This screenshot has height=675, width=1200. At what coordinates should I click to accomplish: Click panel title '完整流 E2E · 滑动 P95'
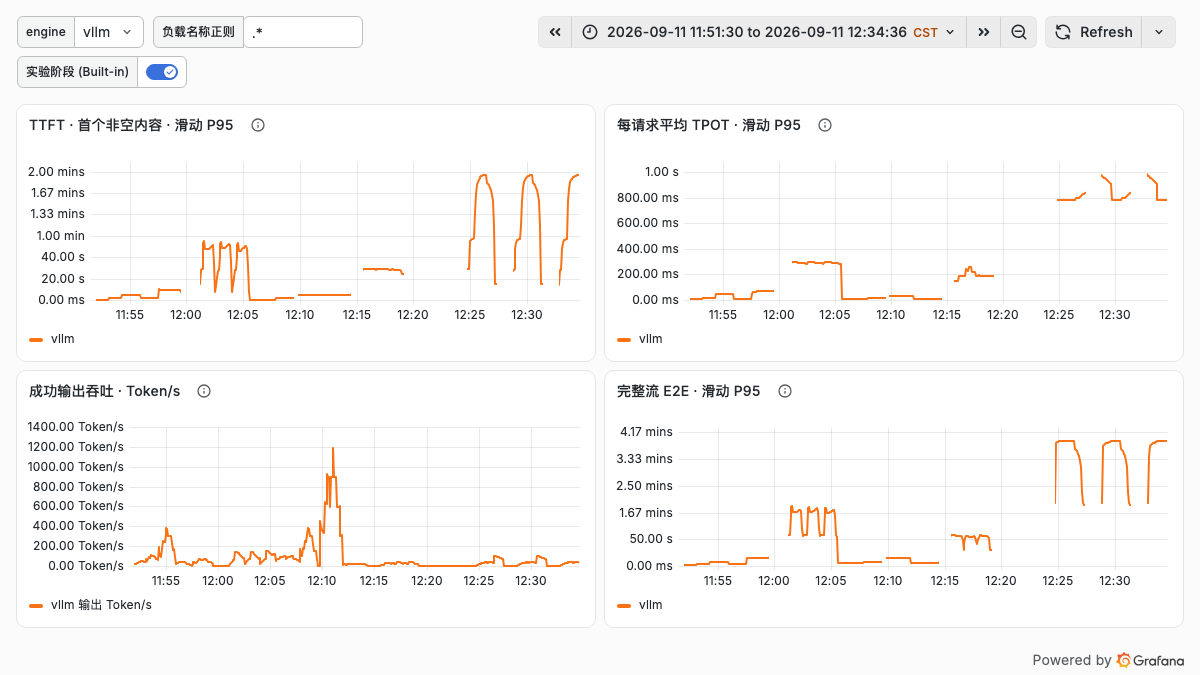pos(689,391)
